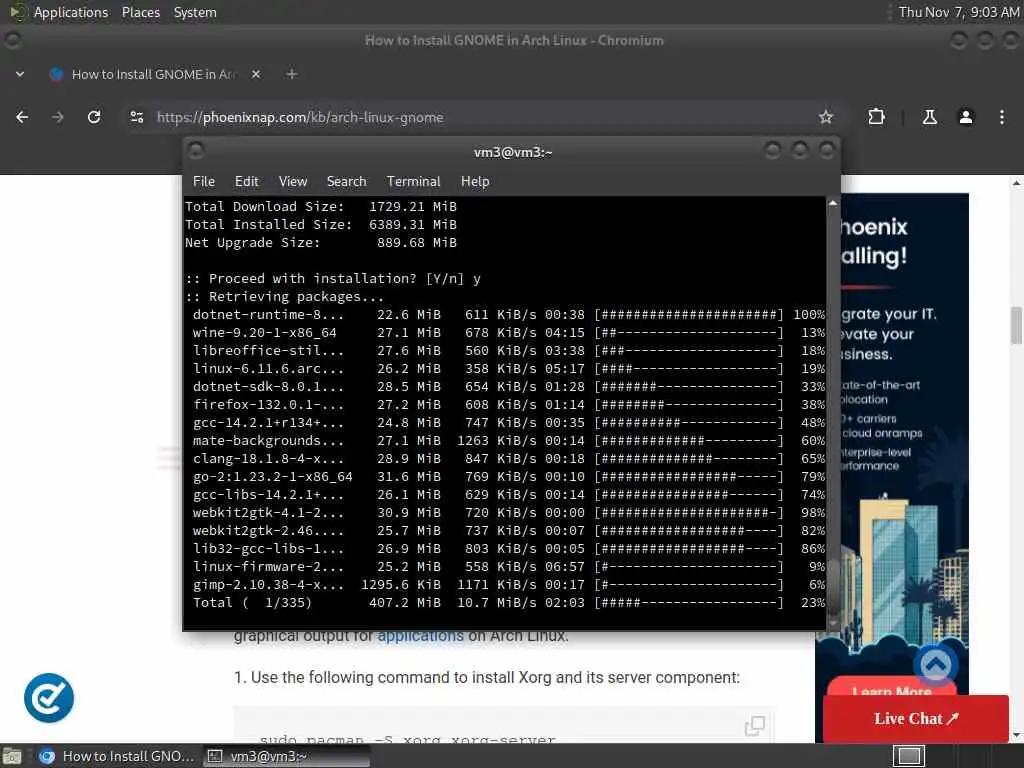Click the Total ( 1/335) progress line
1024x768 pixels.
click(x=504, y=603)
